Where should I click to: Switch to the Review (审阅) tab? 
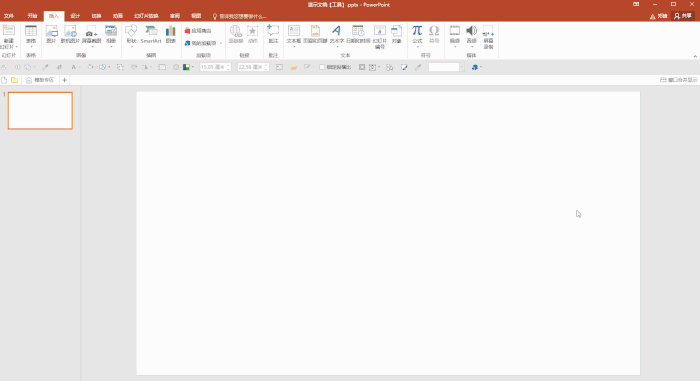tap(175, 16)
